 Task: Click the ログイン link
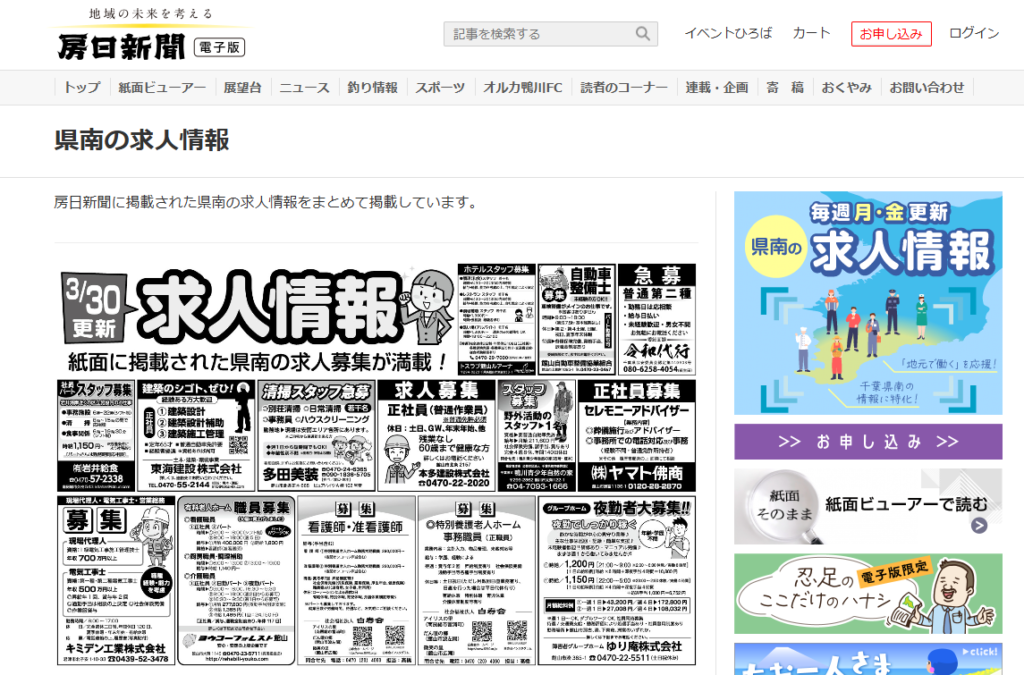click(973, 33)
